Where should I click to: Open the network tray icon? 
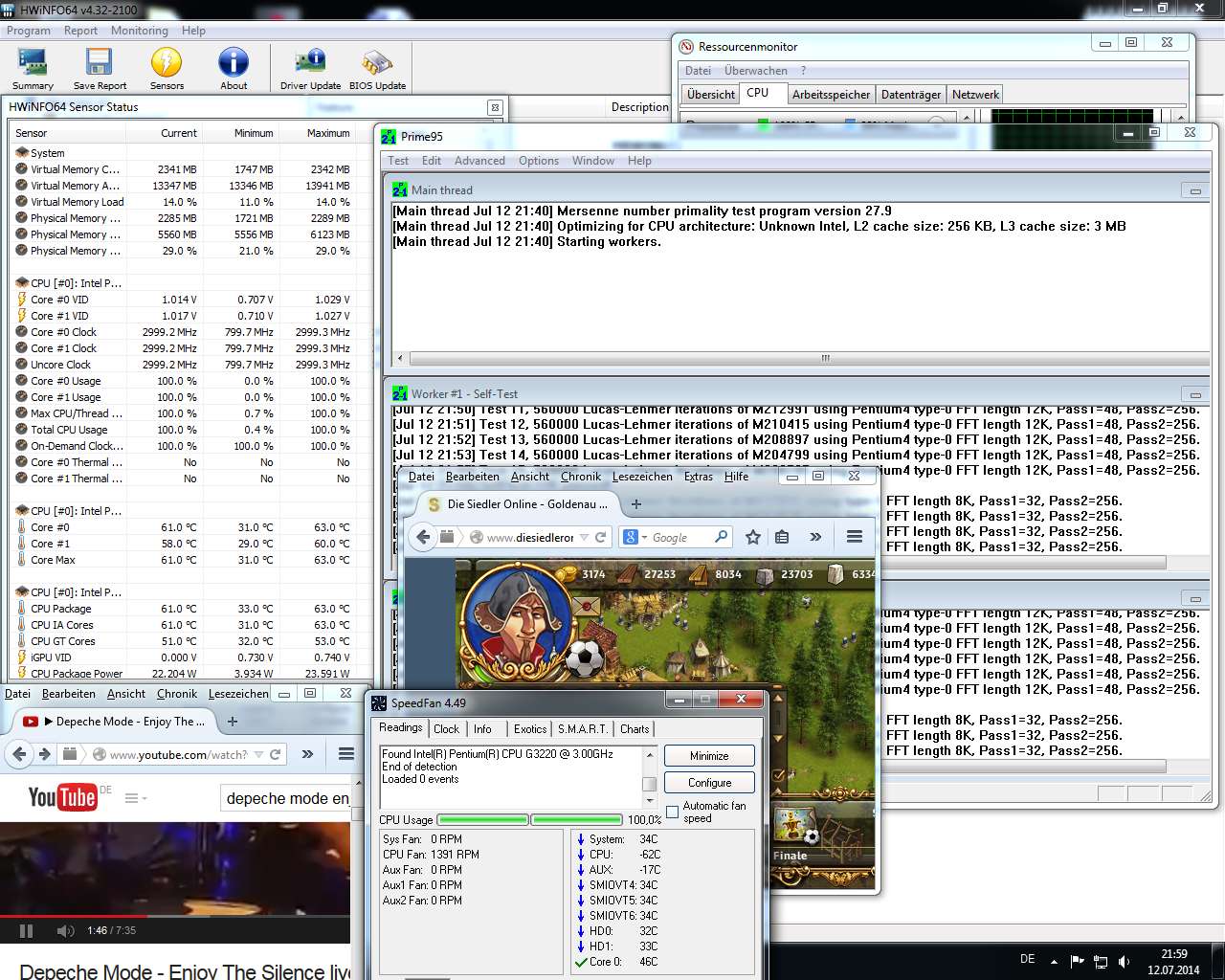pyautogui.click(x=1101, y=962)
